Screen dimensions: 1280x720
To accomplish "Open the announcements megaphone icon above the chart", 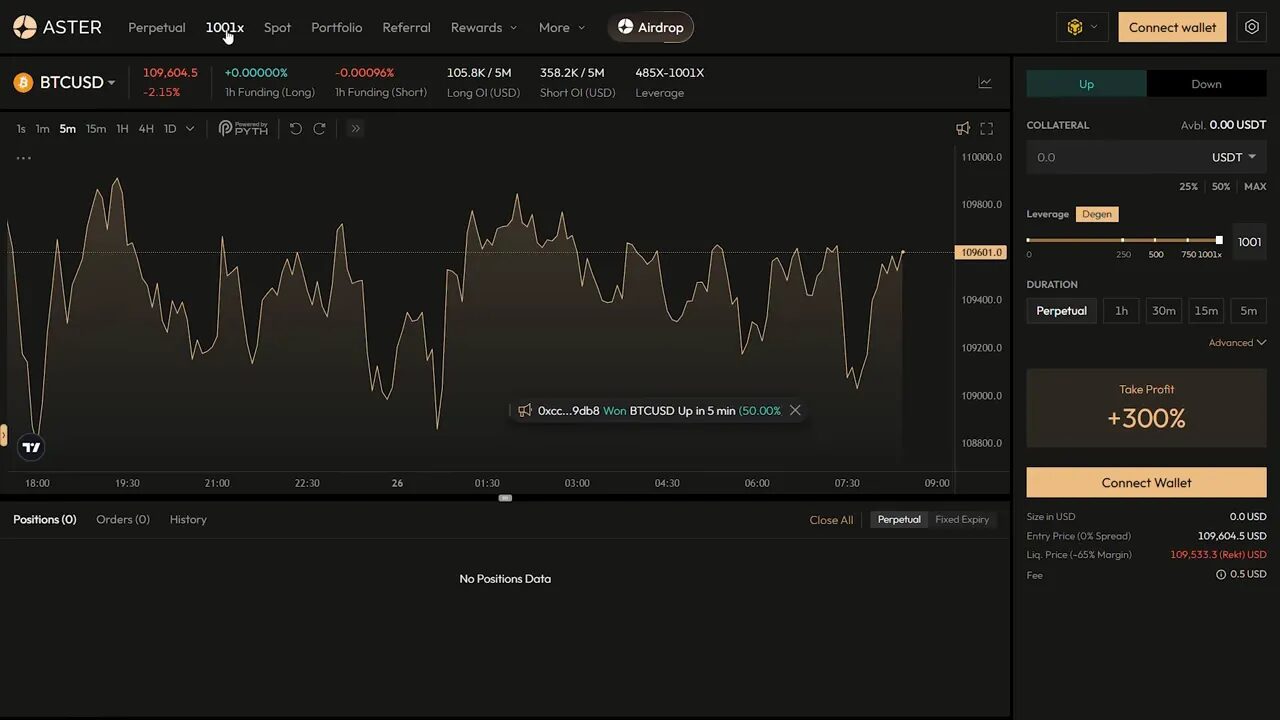I will click(962, 128).
